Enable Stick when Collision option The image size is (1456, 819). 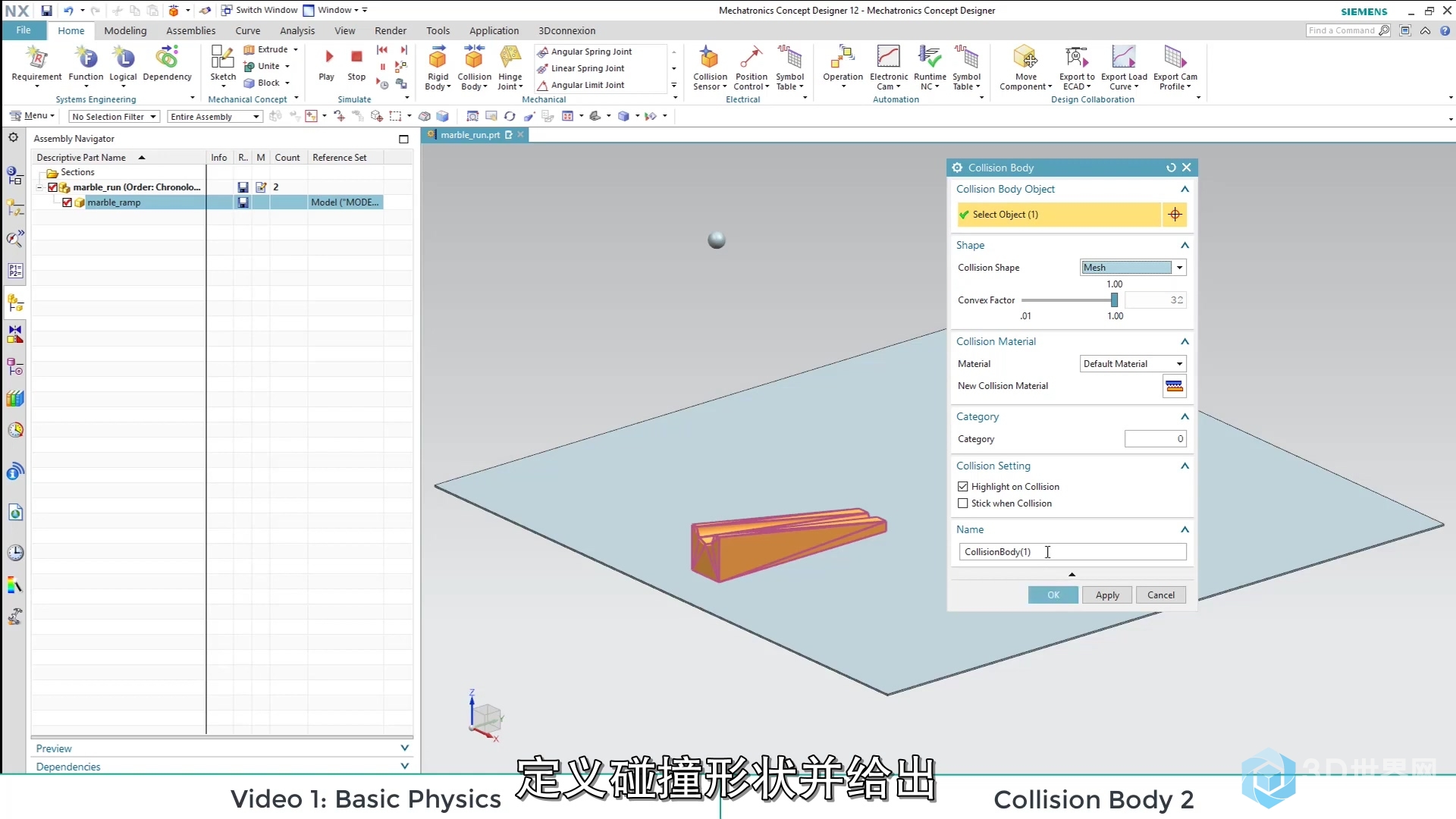click(962, 503)
